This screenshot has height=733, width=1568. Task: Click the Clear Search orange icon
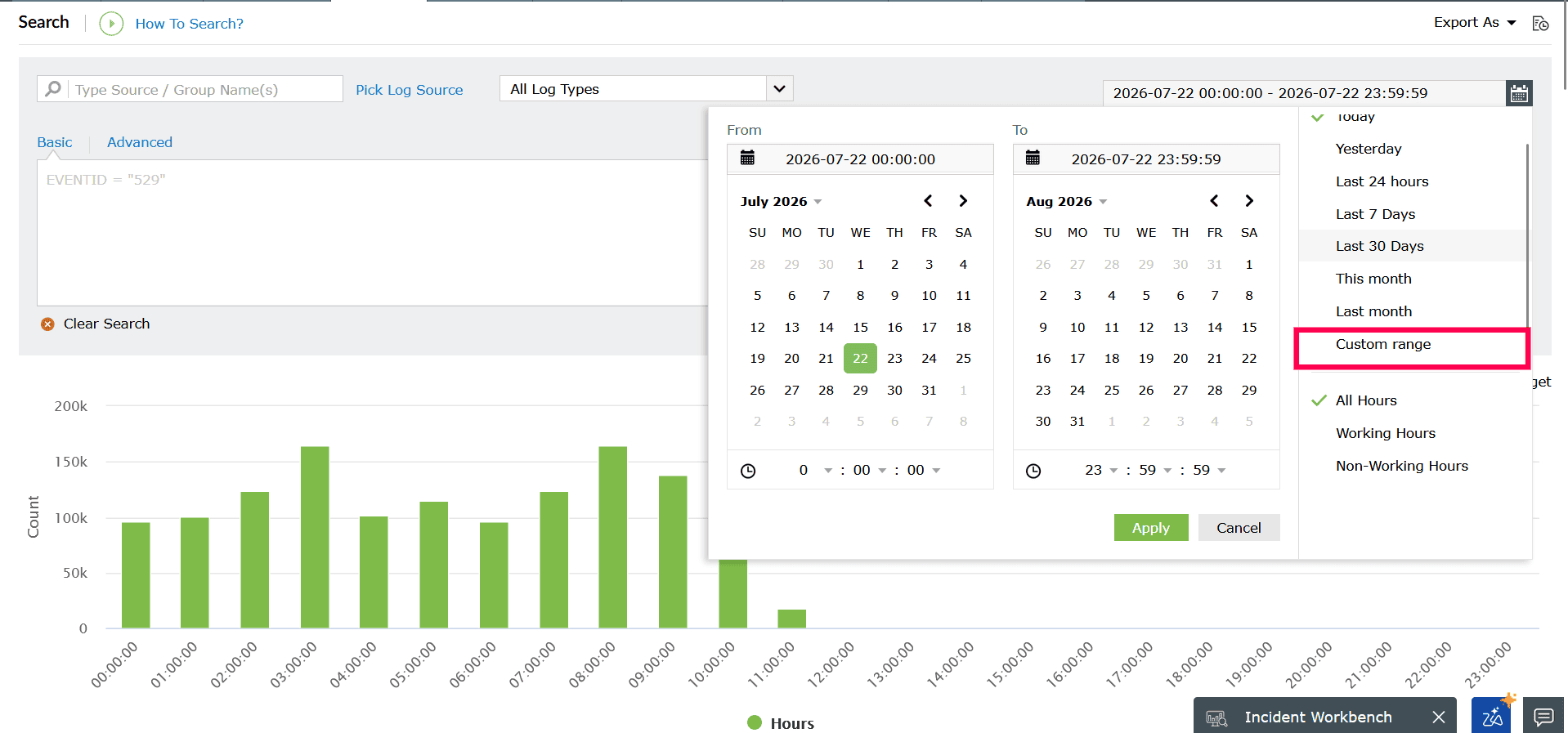tap(47, 324)
